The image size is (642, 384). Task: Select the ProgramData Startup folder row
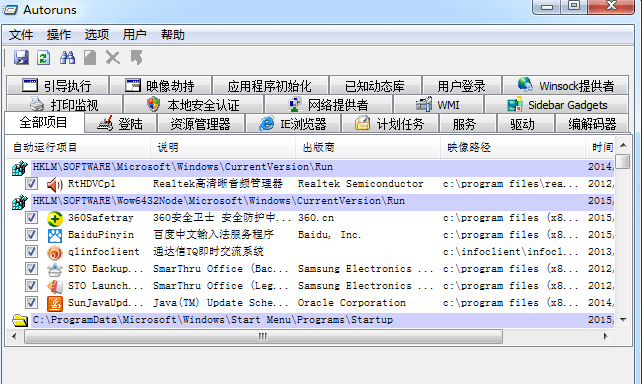click(x=312, y=320)
